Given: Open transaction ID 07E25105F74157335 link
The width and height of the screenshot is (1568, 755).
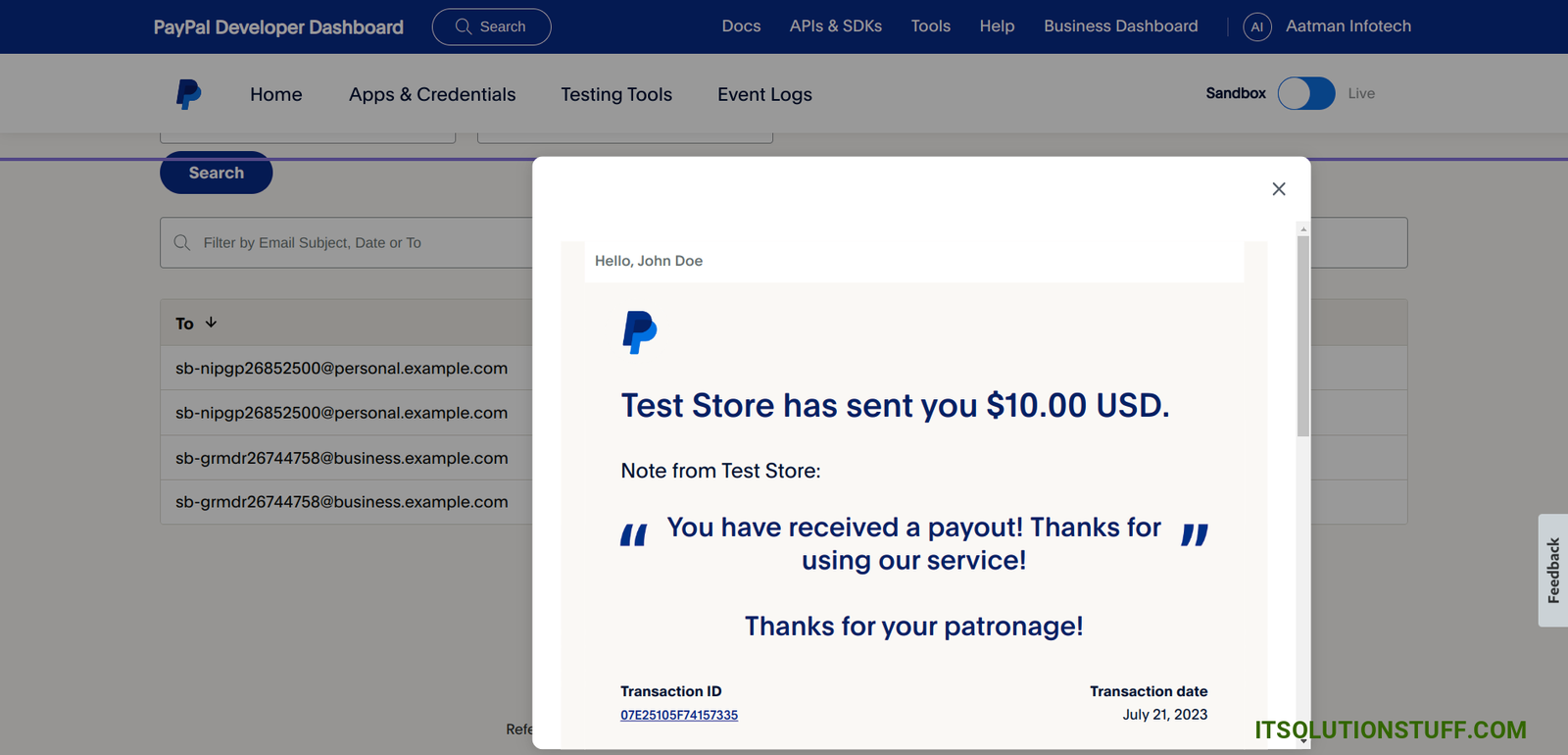Looking at the screenshot, I should click(x=679, y=715).
